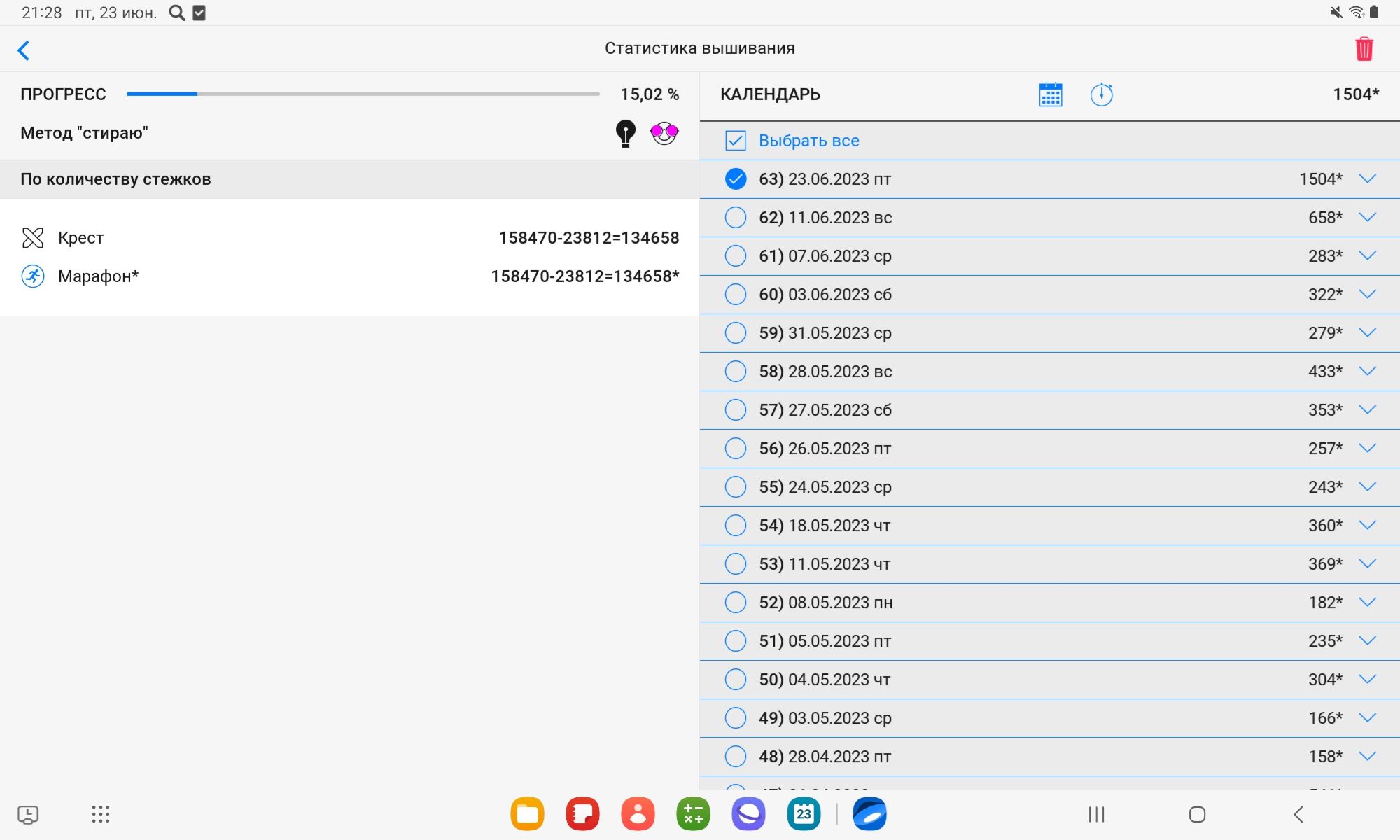Tap the running man Marathon icon
This screenshot has width=1400, height=840.
(x=33, y=276)
